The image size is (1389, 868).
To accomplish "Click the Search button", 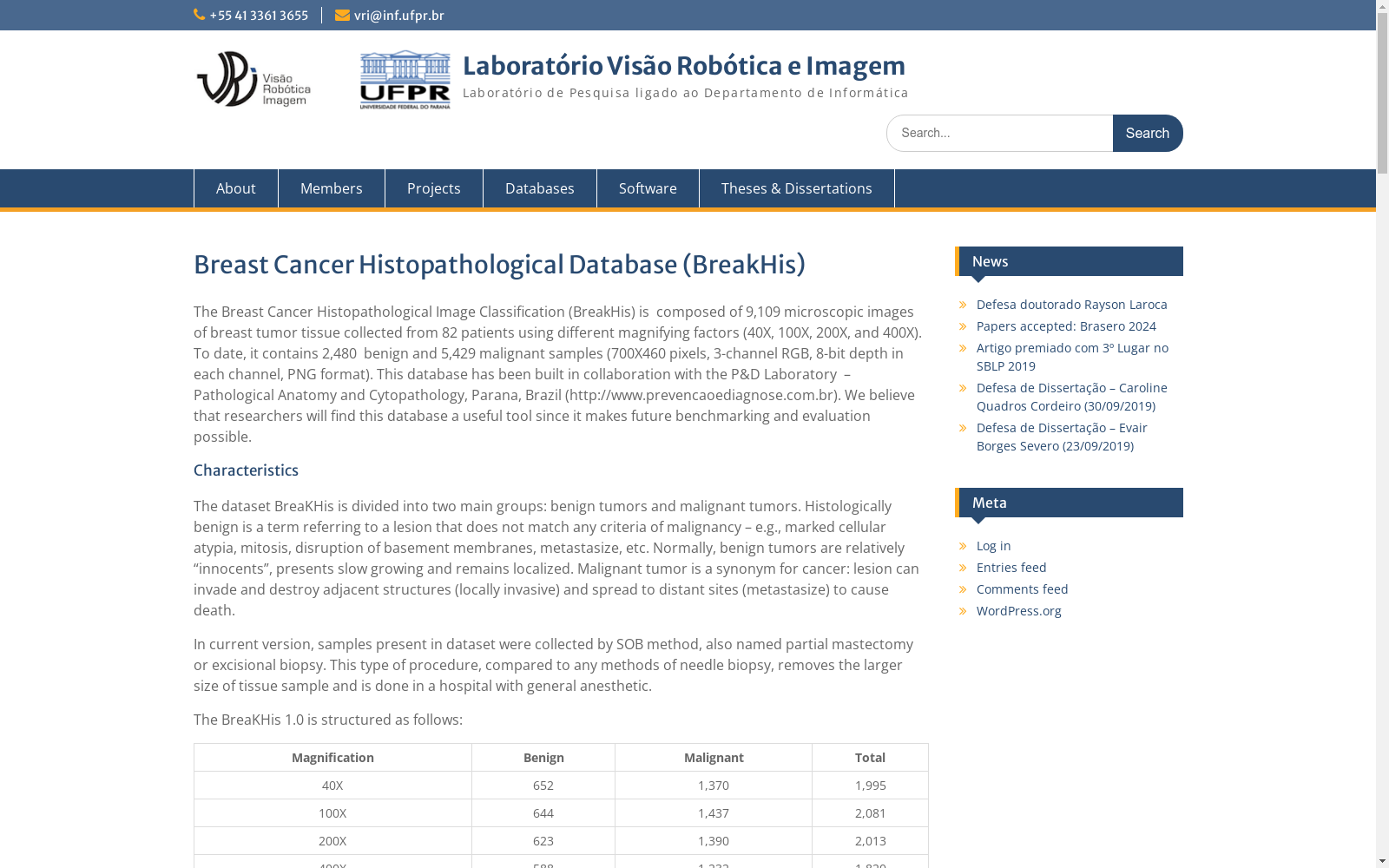I will pos(1148,133).
